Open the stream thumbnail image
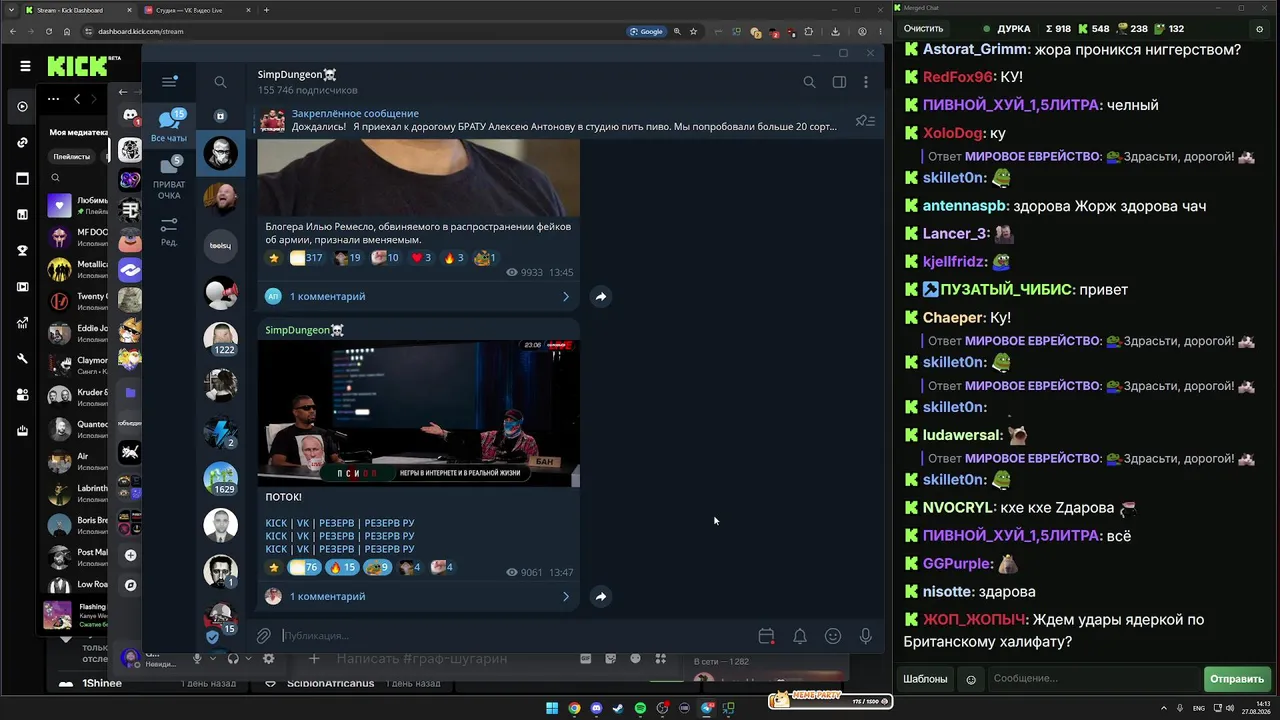Viewport: 1280px width, 720px height. coord(418,413)
